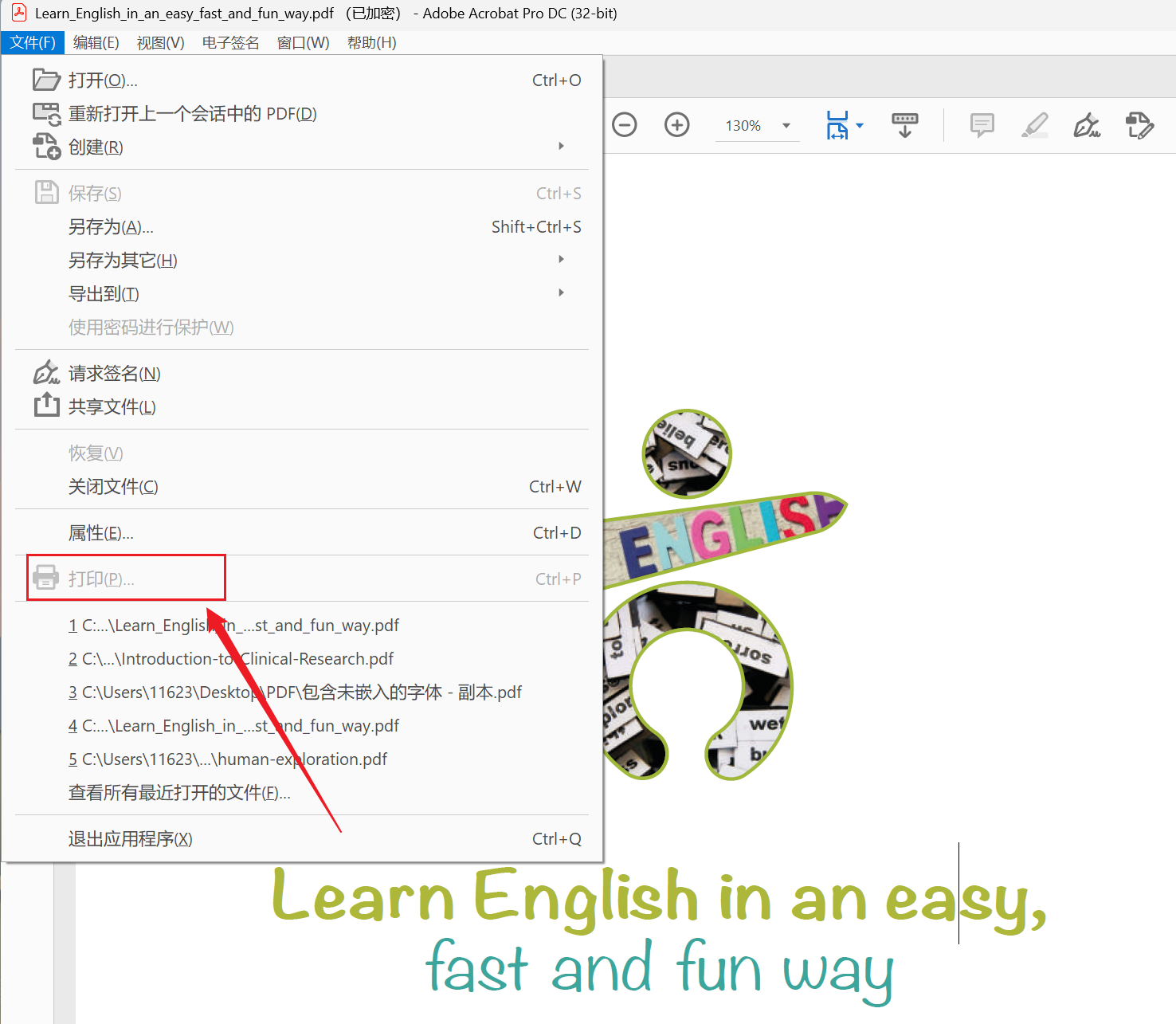
Task: Open the 视图 menu
Action: point(159,42)
